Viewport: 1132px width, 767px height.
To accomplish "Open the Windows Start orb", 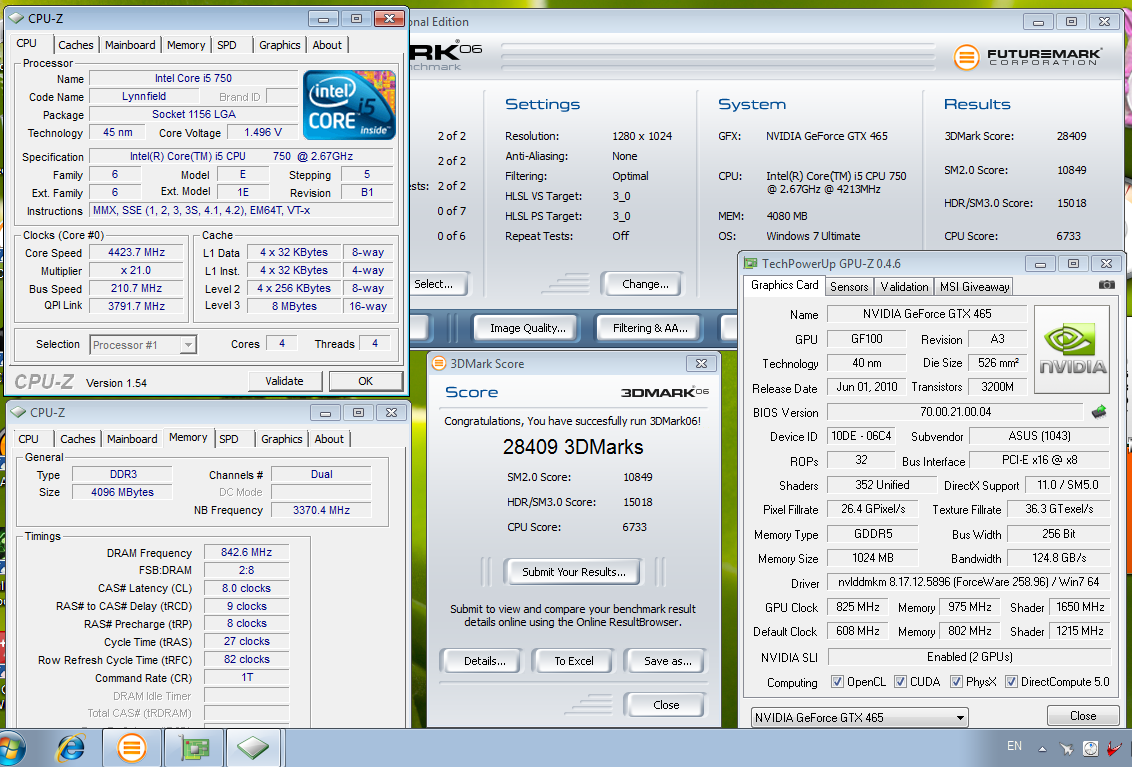I will (x=12, y=748).
